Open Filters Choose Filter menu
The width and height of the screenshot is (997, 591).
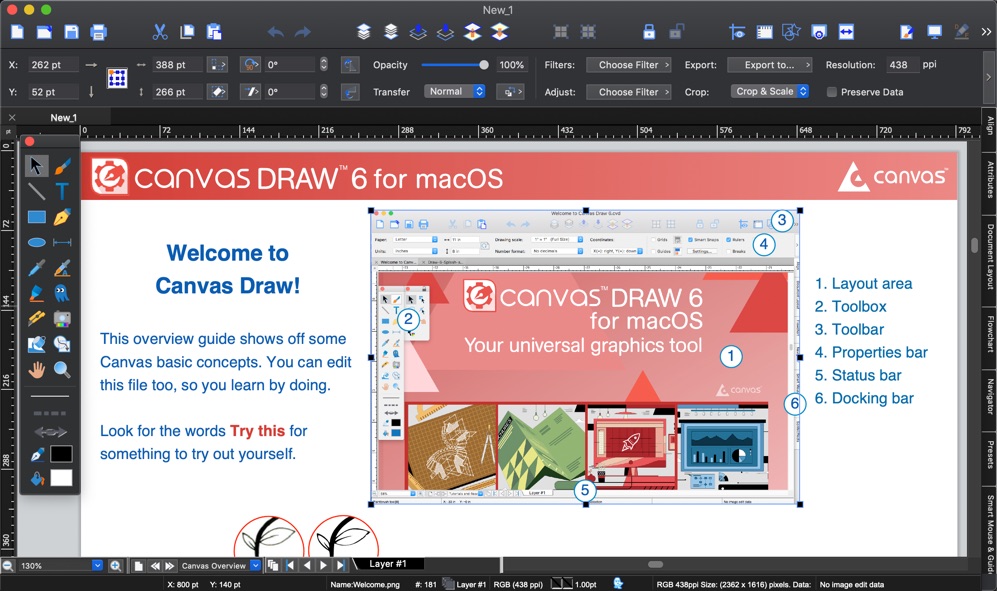[x=628, y=65]
